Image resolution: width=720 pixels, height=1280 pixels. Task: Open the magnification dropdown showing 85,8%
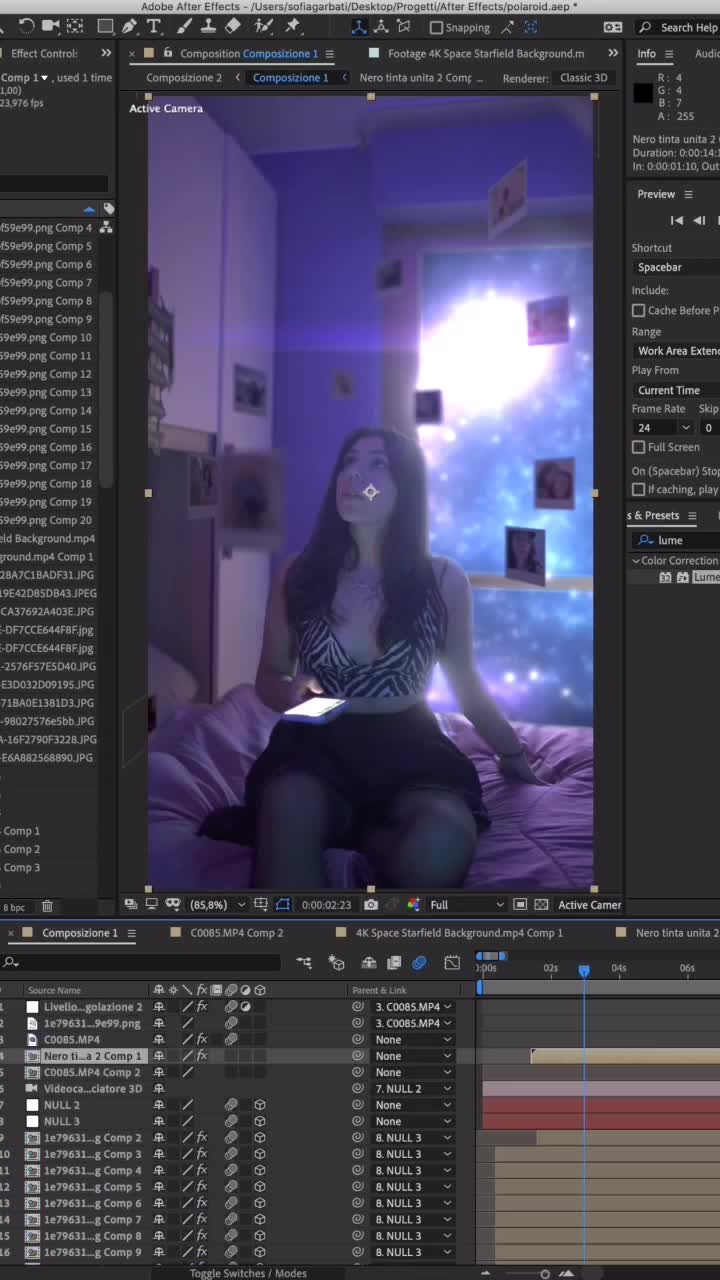218,905
